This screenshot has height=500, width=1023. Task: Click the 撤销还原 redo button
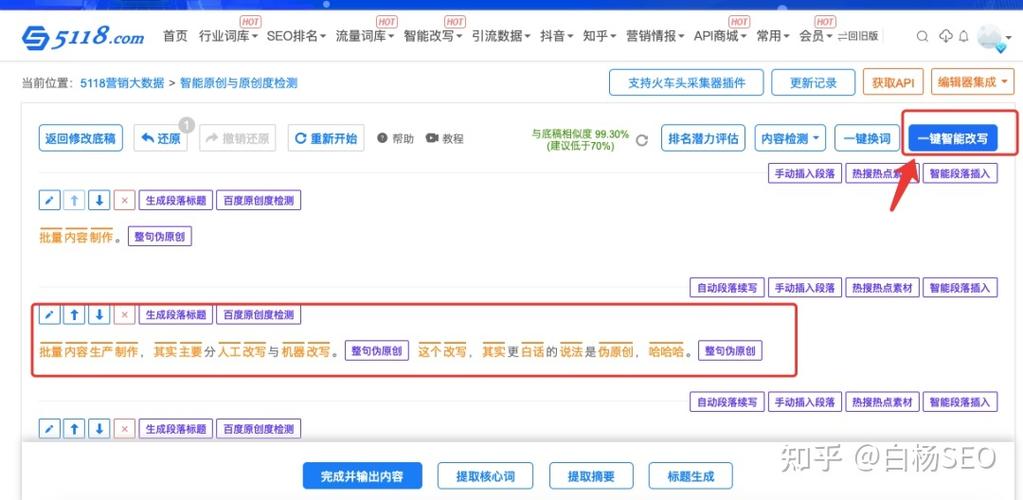[x=237, y=138]
